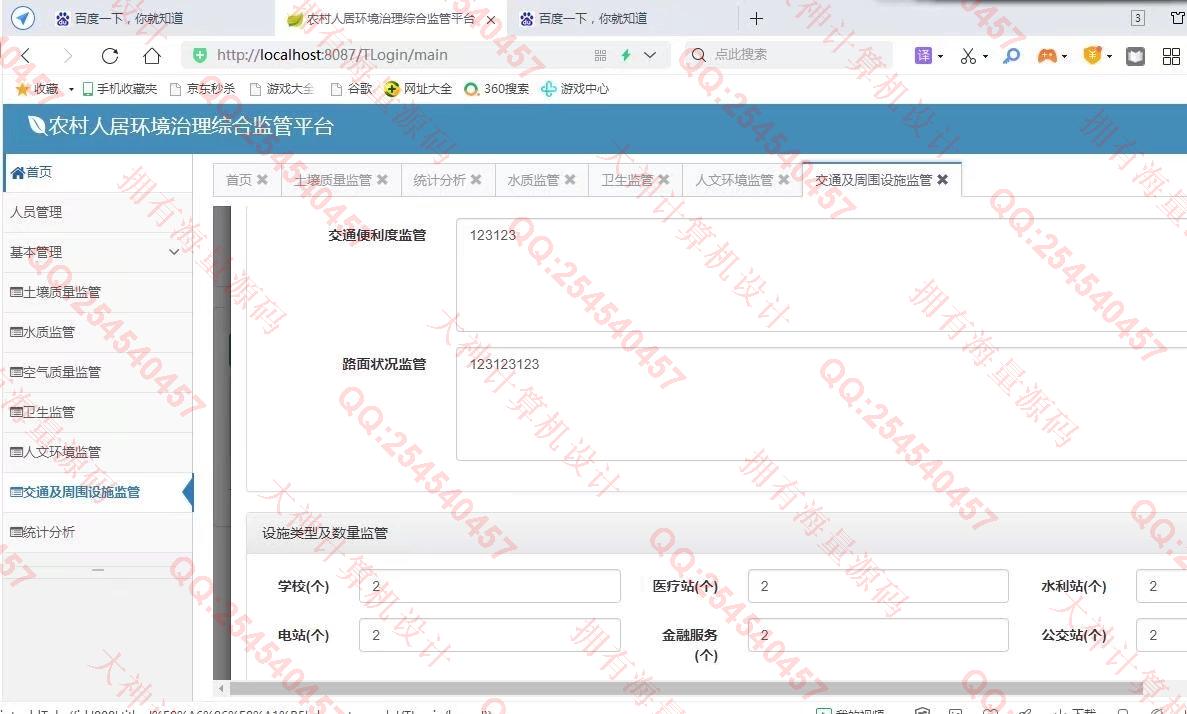The width and height of the screenshot is (1187, 714).
Task: Open 土壤质量监管 sidebar item
Action: (97, 292)
